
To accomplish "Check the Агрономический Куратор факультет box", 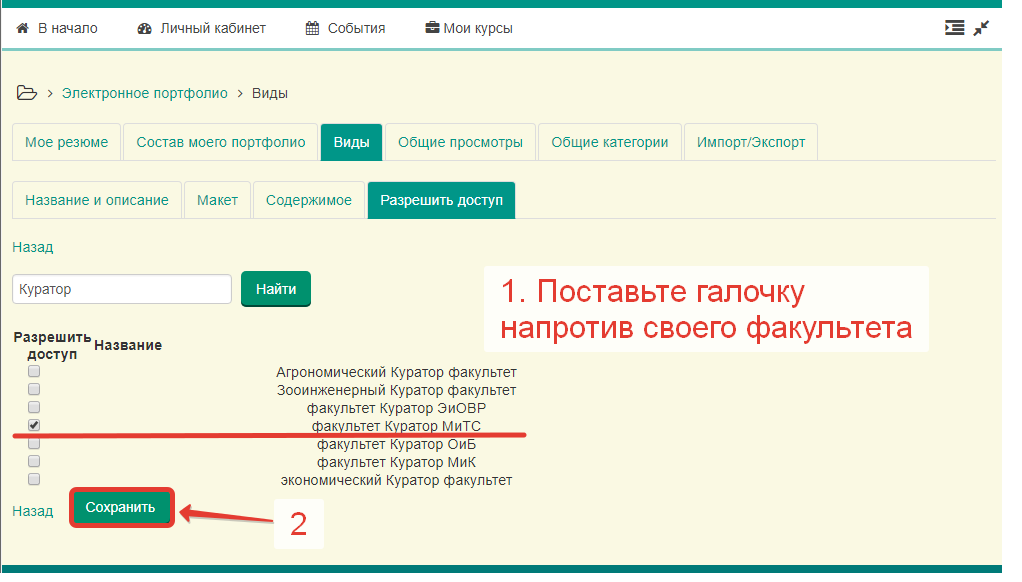I will tap(34, 371).
